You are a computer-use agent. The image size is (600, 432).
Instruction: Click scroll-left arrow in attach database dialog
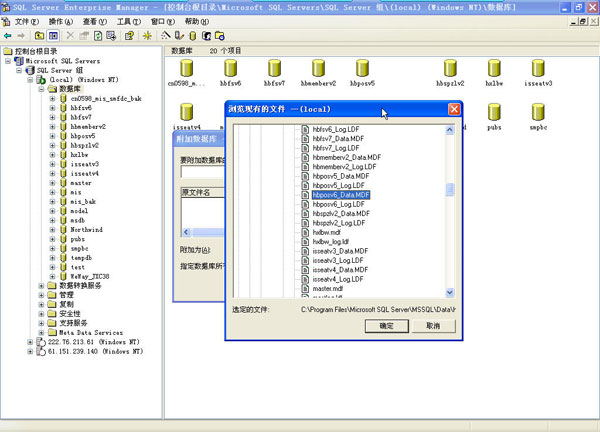pos(186,232)
